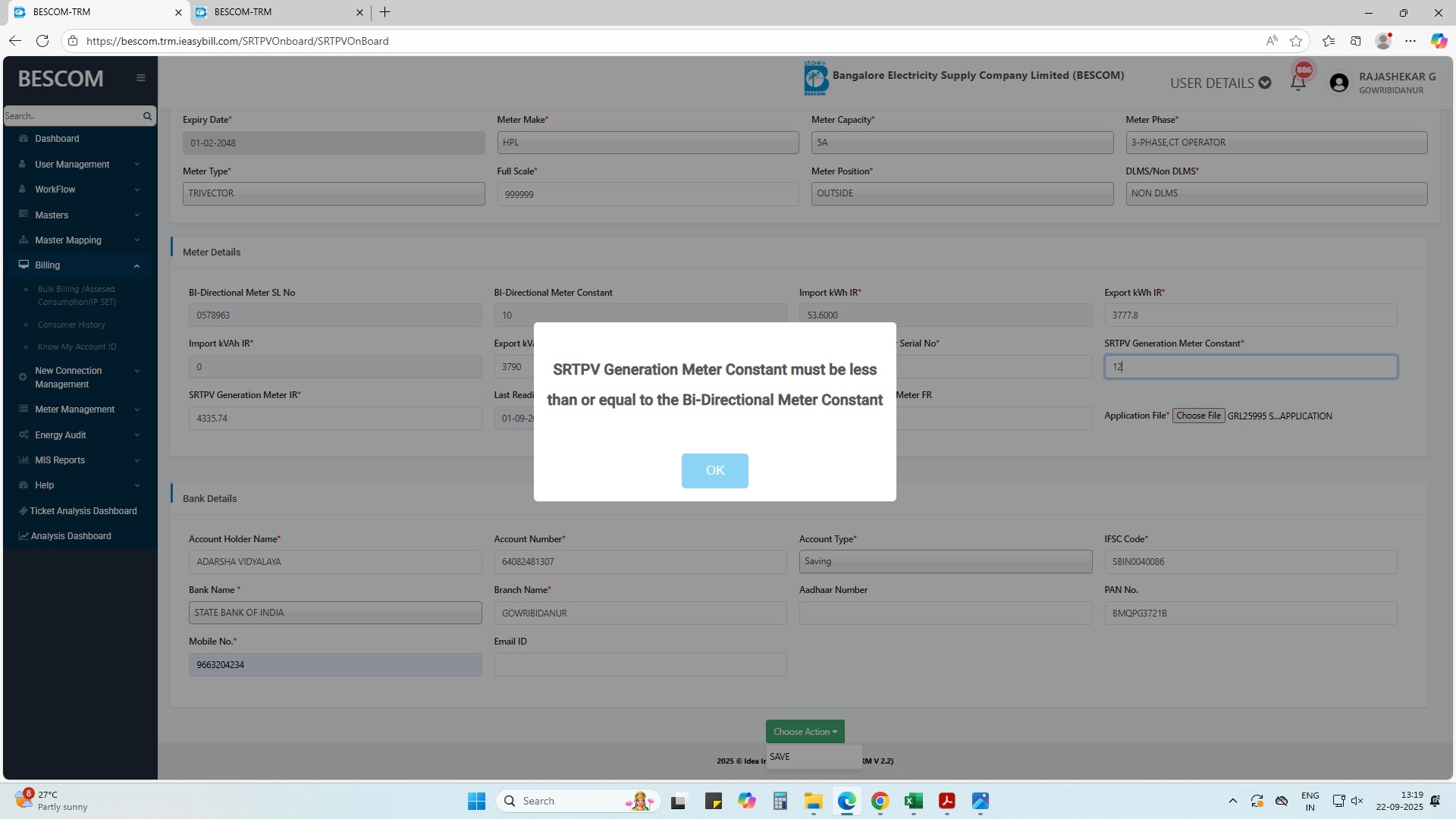This screenshot has height=819, width=1456.
Task: Click the notification bell icon
Action: click(1298, 83)
